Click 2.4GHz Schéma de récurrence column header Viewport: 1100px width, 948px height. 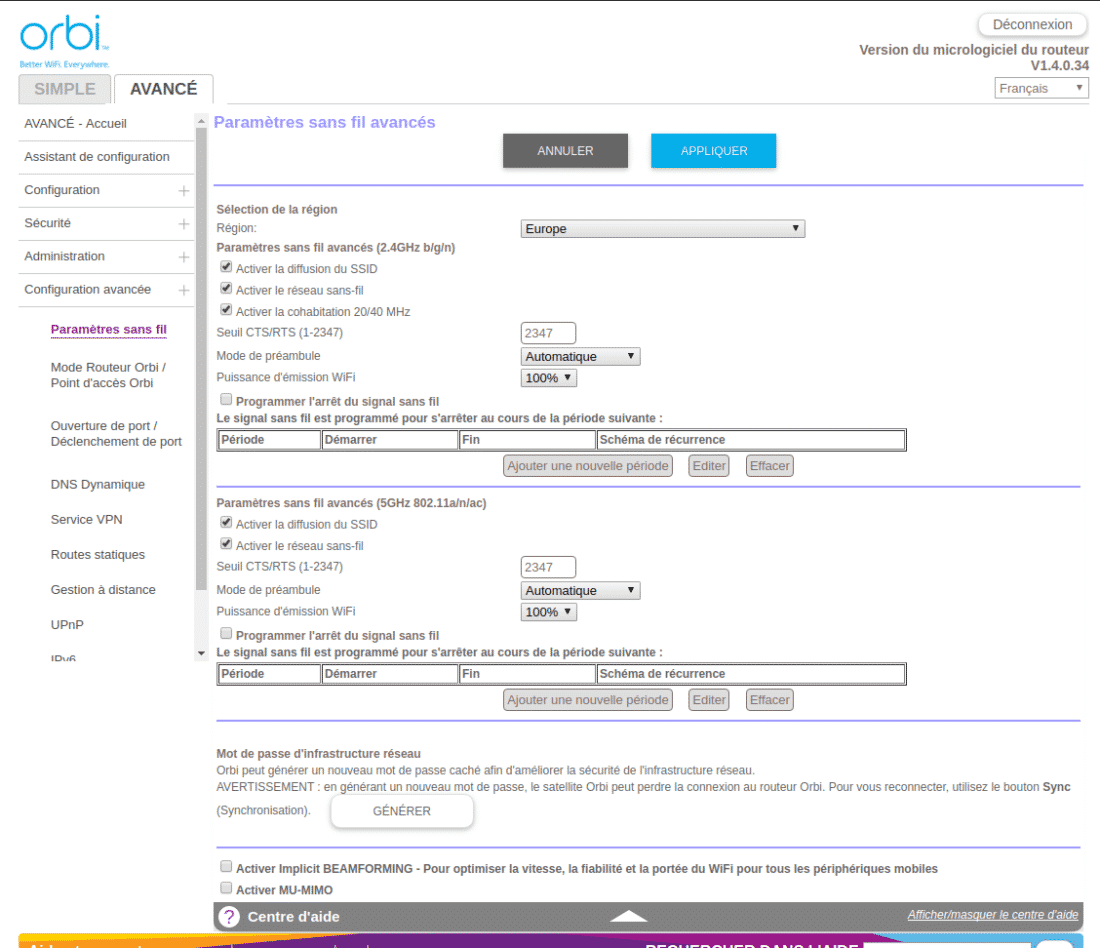tap(751, 440)
